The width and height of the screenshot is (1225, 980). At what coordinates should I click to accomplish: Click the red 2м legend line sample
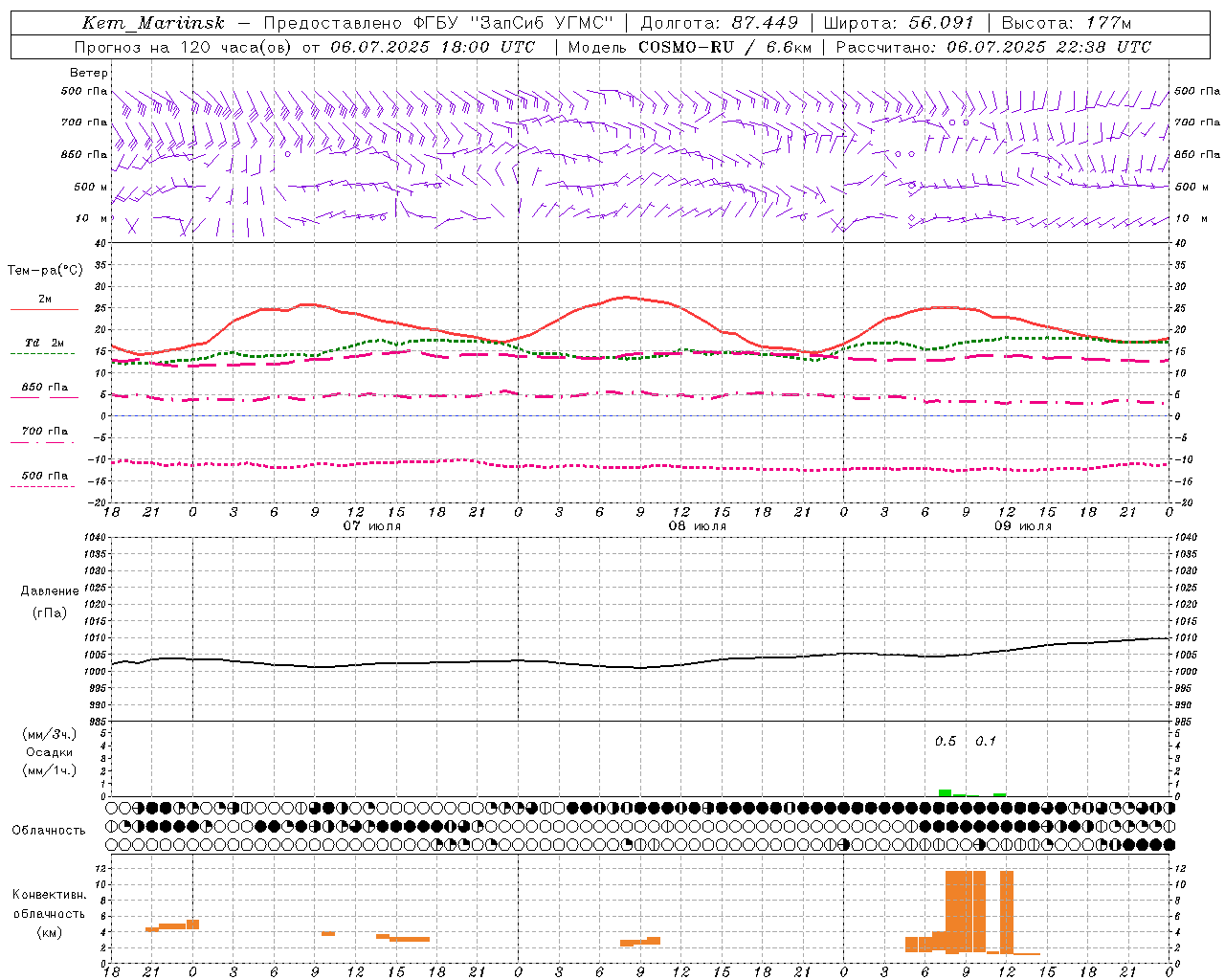coord(44,309)
